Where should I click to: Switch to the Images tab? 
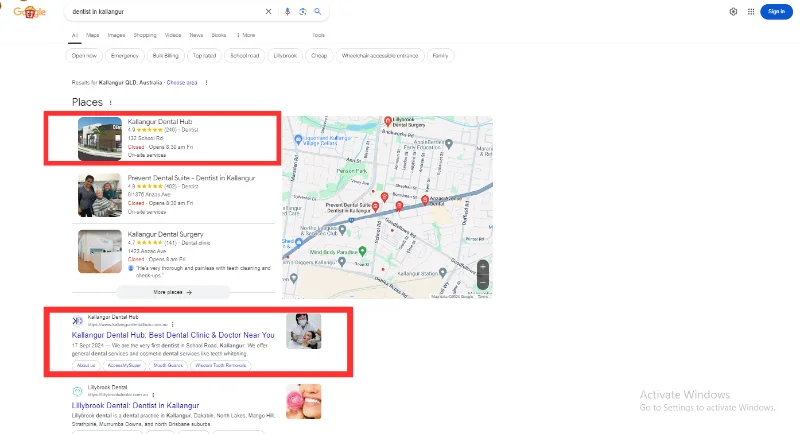(x=116, y=35)
